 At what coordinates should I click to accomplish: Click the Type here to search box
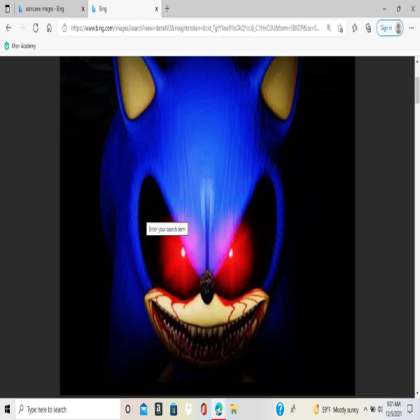pos(68,409)
